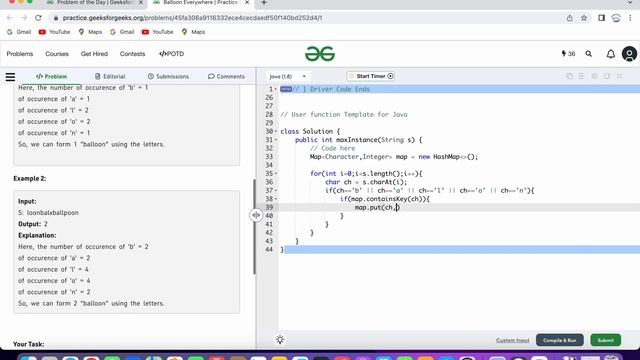Reload the browser page
640x360 pixels.
click(38, 18)
